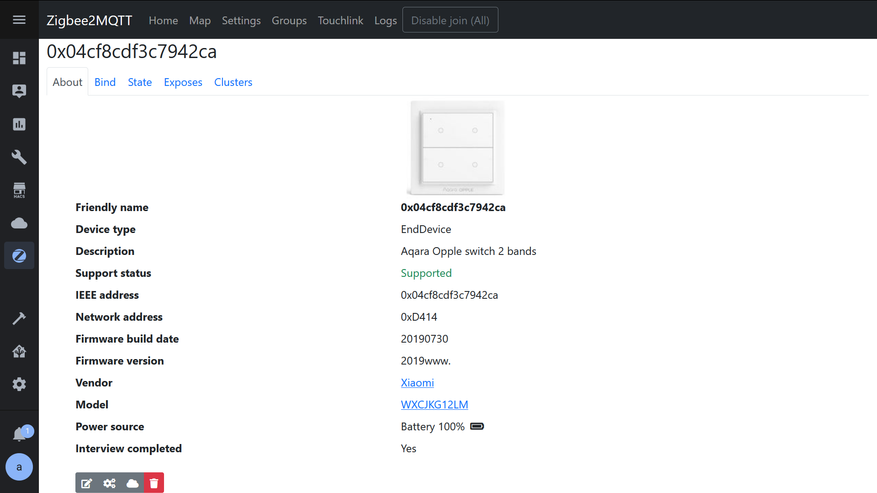Open the Touchlink nav item
Viewport: 877px width, 493px height.
click(x=341, y=20)
